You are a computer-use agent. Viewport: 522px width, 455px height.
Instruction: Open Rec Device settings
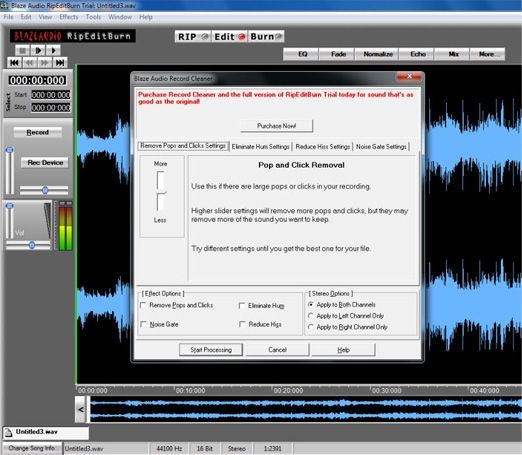pos(45,163)
